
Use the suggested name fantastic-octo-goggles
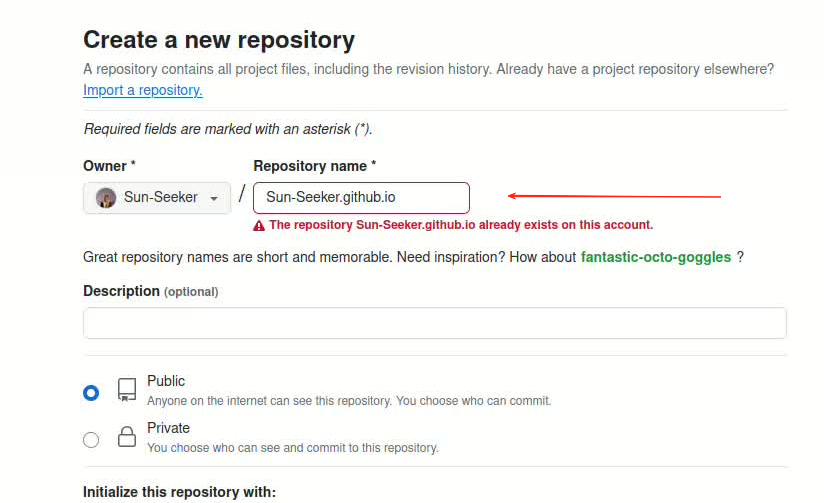[655, 257]
